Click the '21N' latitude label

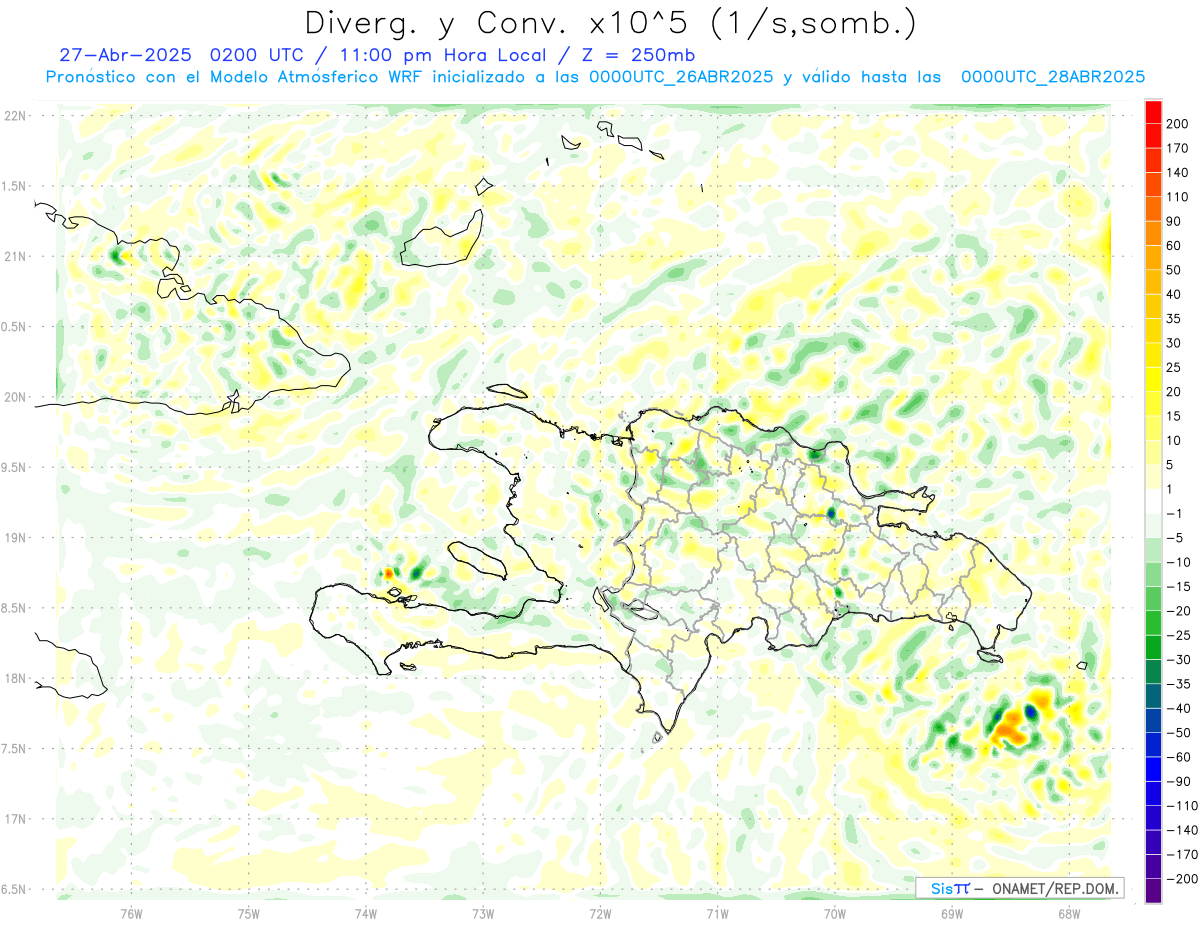point(14,257)
